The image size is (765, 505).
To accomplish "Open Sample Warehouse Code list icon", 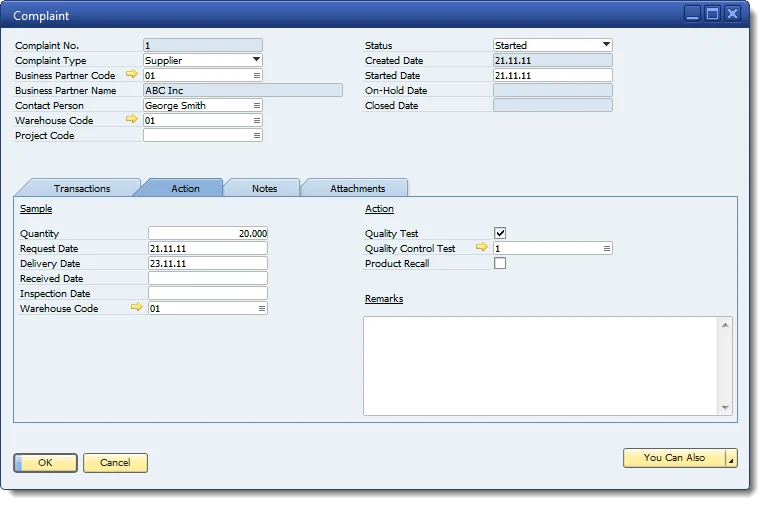I will point(262,309).
